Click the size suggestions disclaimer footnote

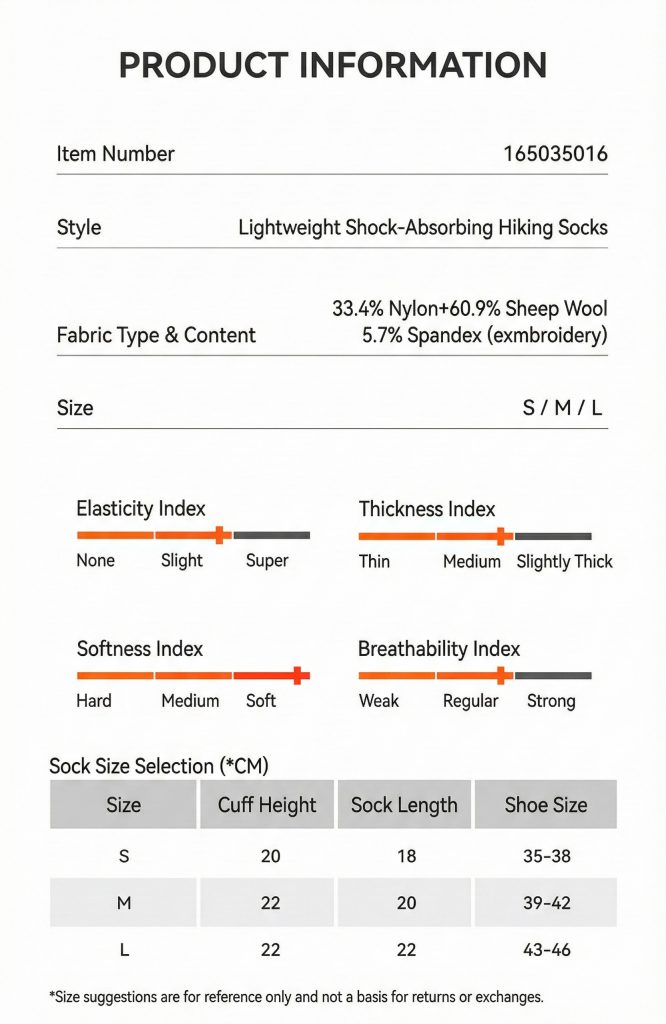coord(296,996)
